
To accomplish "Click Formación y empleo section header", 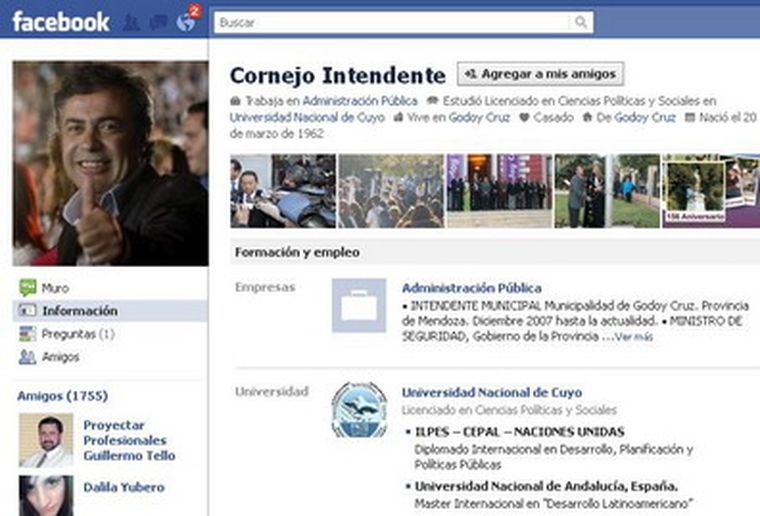I will pyautogui.click(x=297, y=252).
